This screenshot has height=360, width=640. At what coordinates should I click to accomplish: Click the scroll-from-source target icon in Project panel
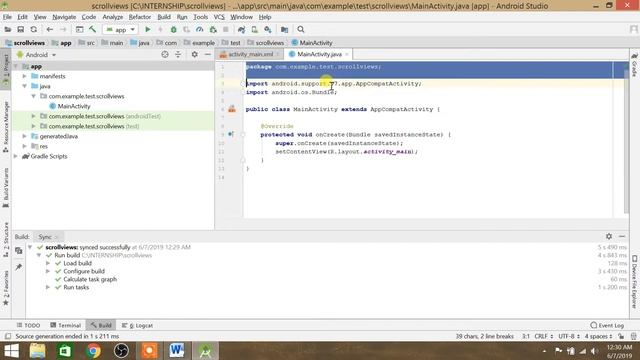pyautogui.click(x=165, y=54)
